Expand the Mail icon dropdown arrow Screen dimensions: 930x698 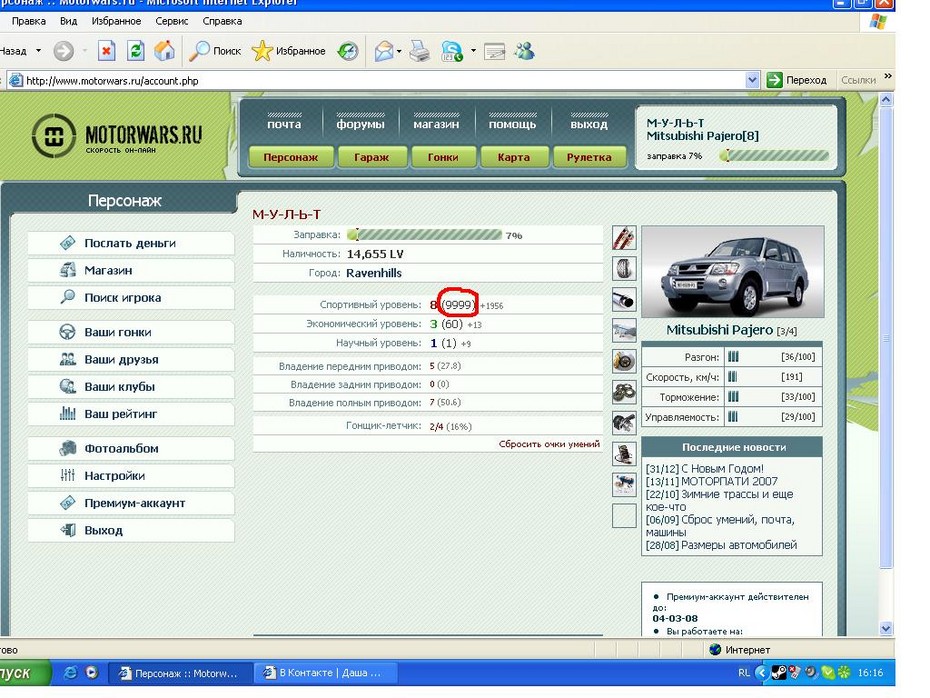click(399, 52)
